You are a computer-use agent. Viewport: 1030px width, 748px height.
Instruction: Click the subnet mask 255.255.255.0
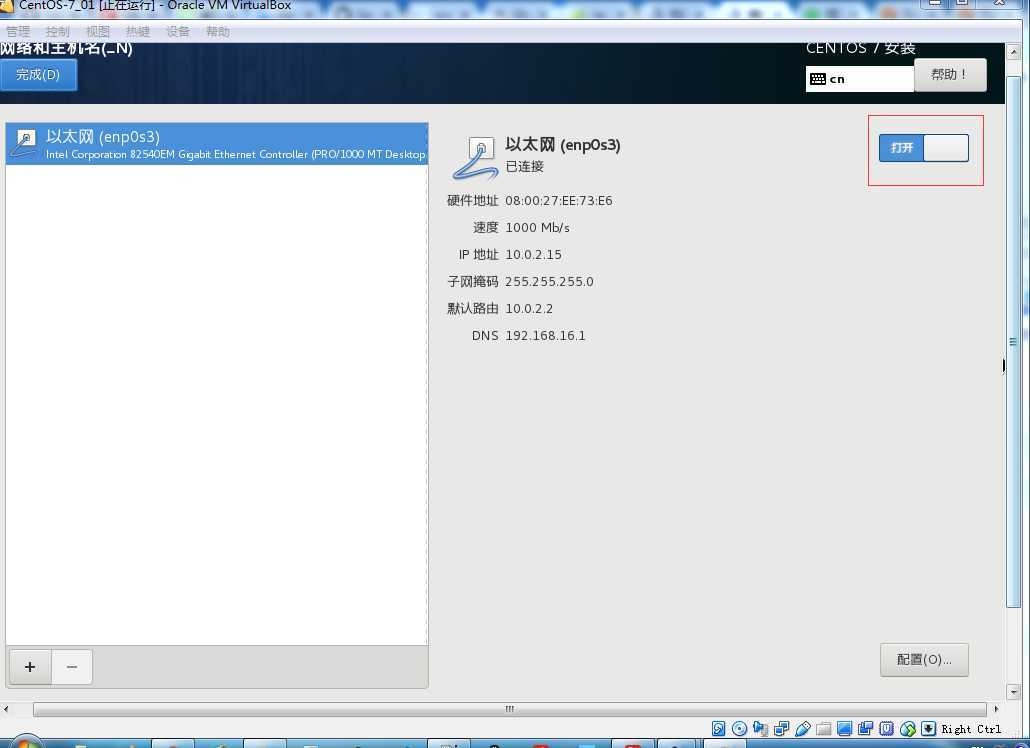[x=549, y=282]
